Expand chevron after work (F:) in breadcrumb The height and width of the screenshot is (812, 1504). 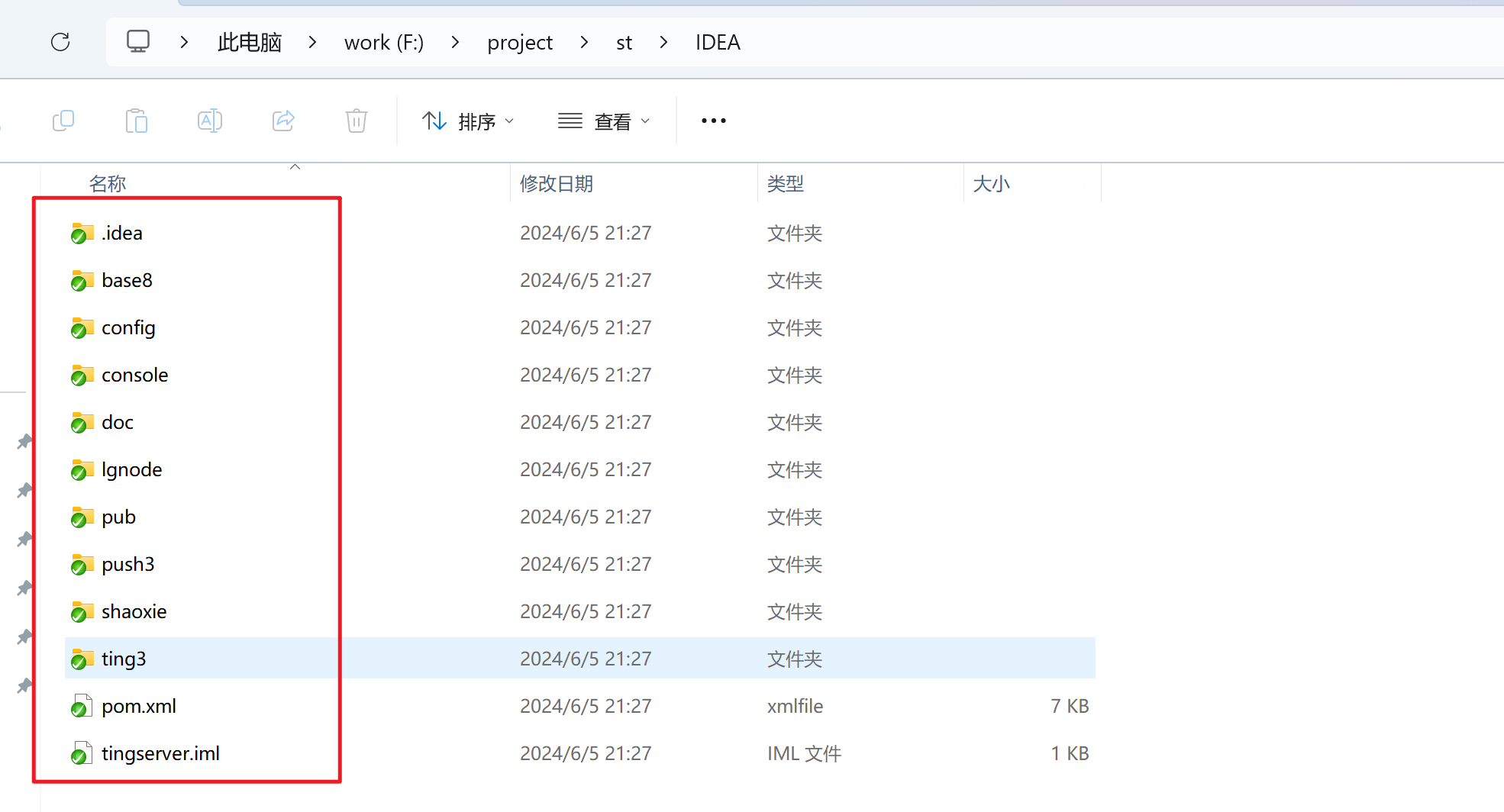point(455,42)
